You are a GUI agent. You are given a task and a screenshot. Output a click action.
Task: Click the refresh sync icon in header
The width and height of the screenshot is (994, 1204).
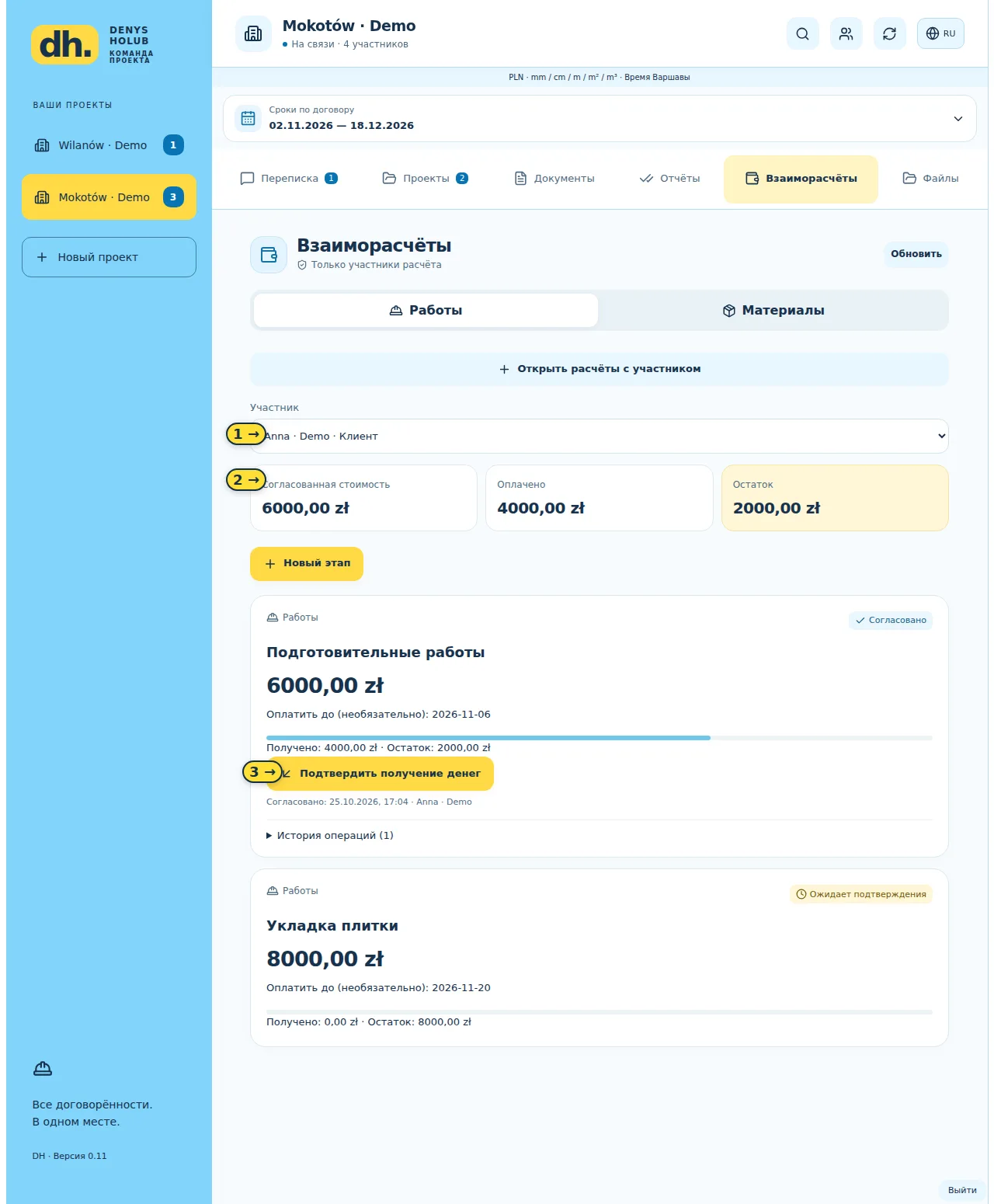889,33
